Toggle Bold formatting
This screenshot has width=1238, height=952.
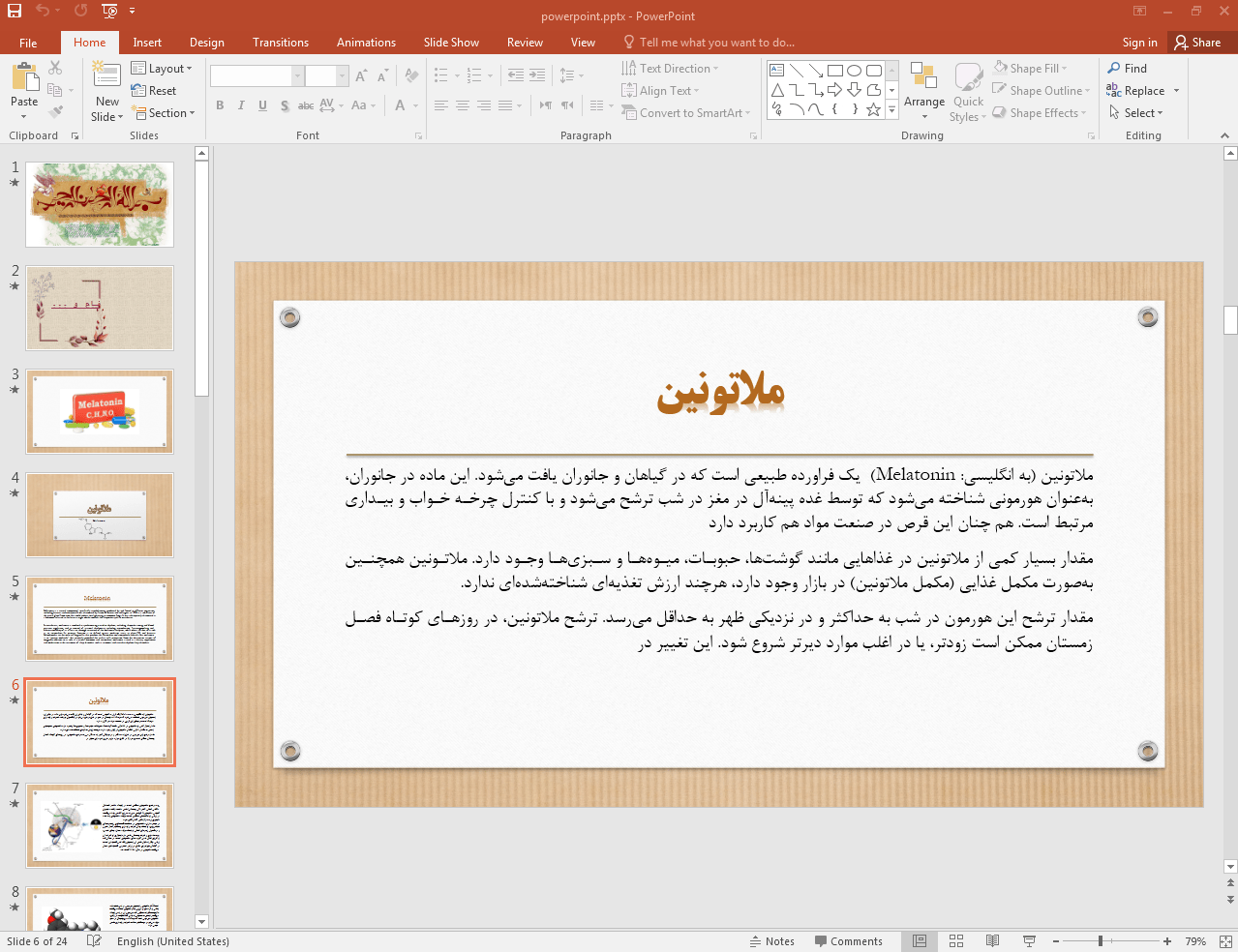(221, 105)
